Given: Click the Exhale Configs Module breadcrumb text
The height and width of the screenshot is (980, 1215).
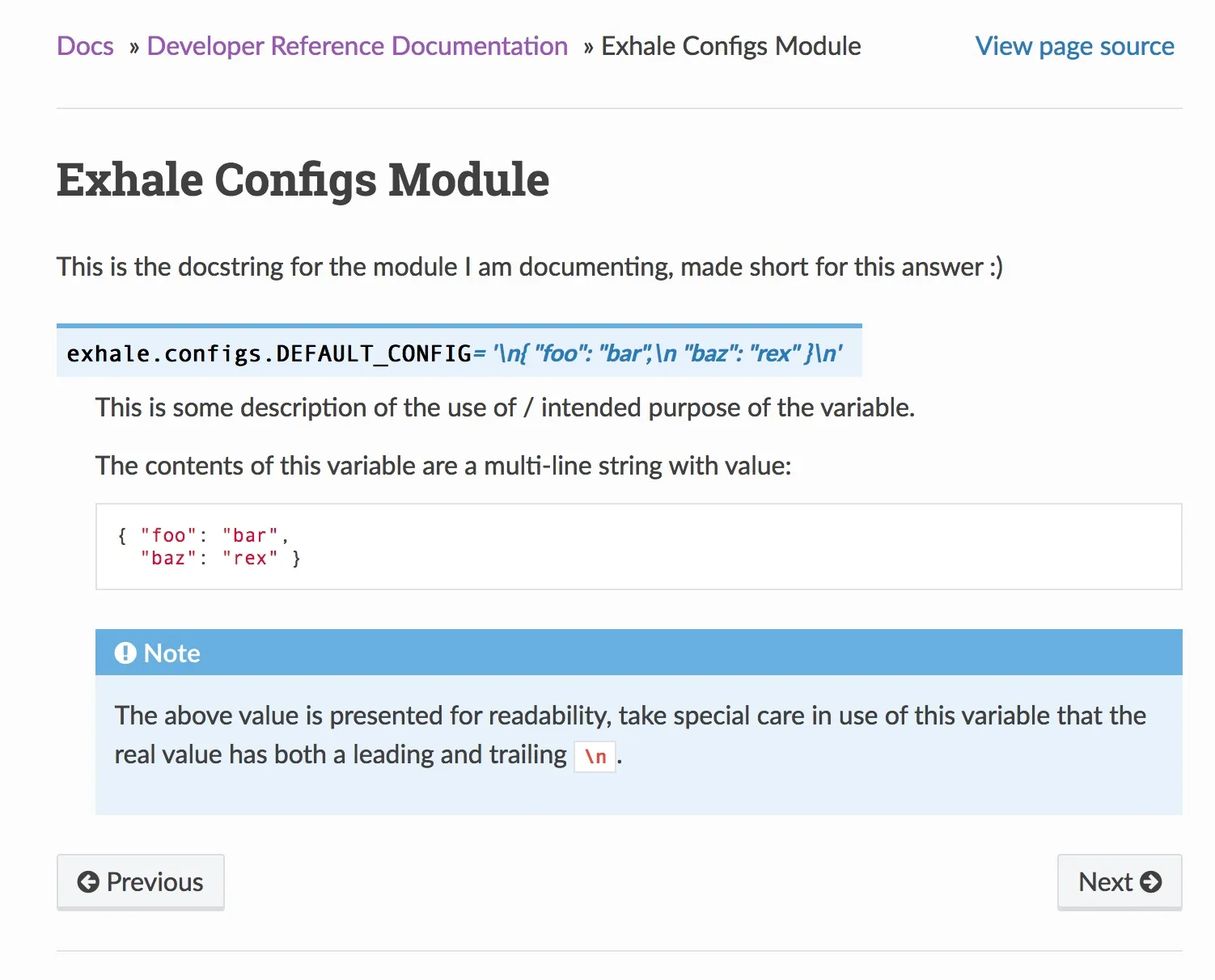Looking at the screenshot, I should 730,46.
